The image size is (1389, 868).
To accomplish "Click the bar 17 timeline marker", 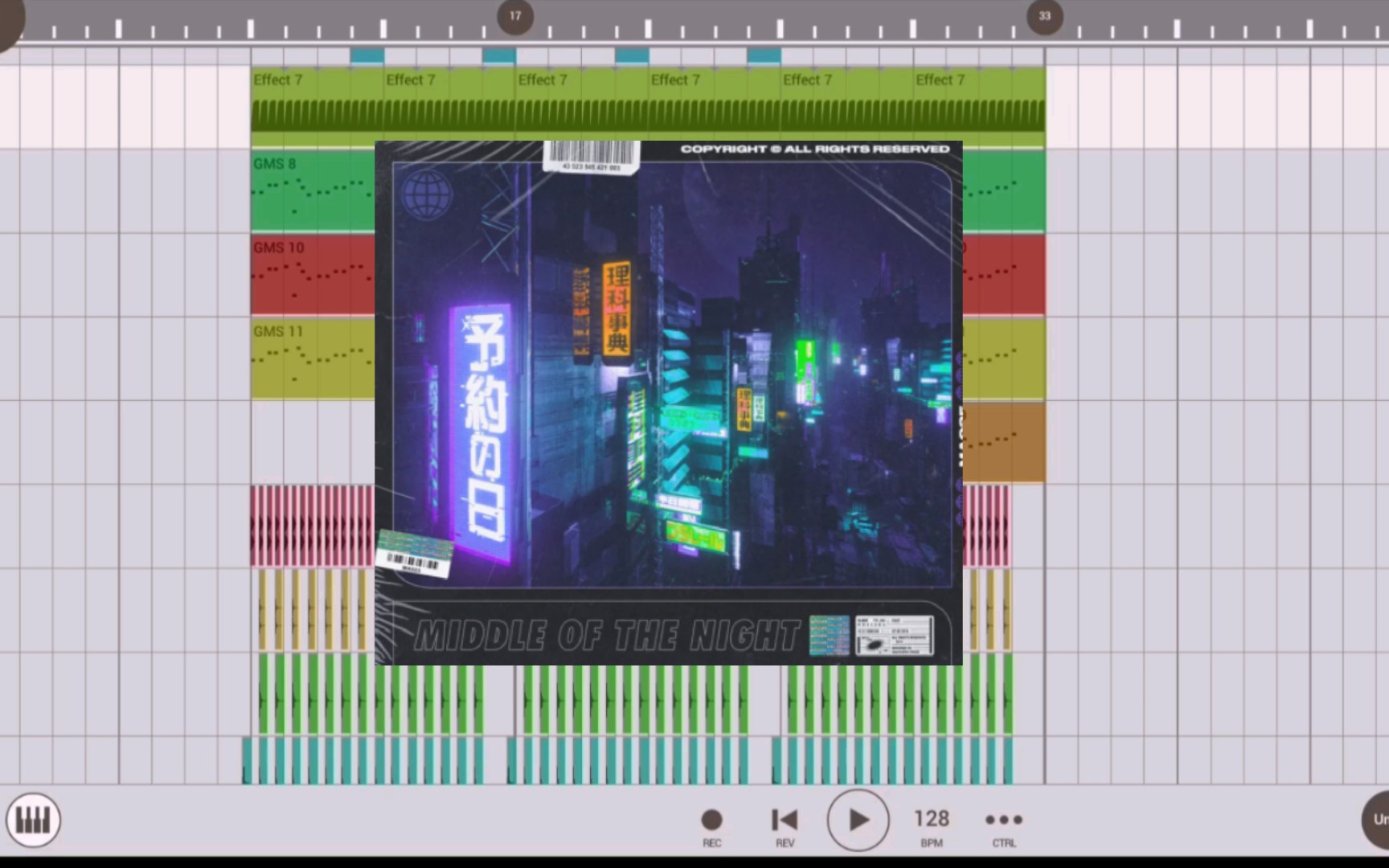I will (515, 16).
